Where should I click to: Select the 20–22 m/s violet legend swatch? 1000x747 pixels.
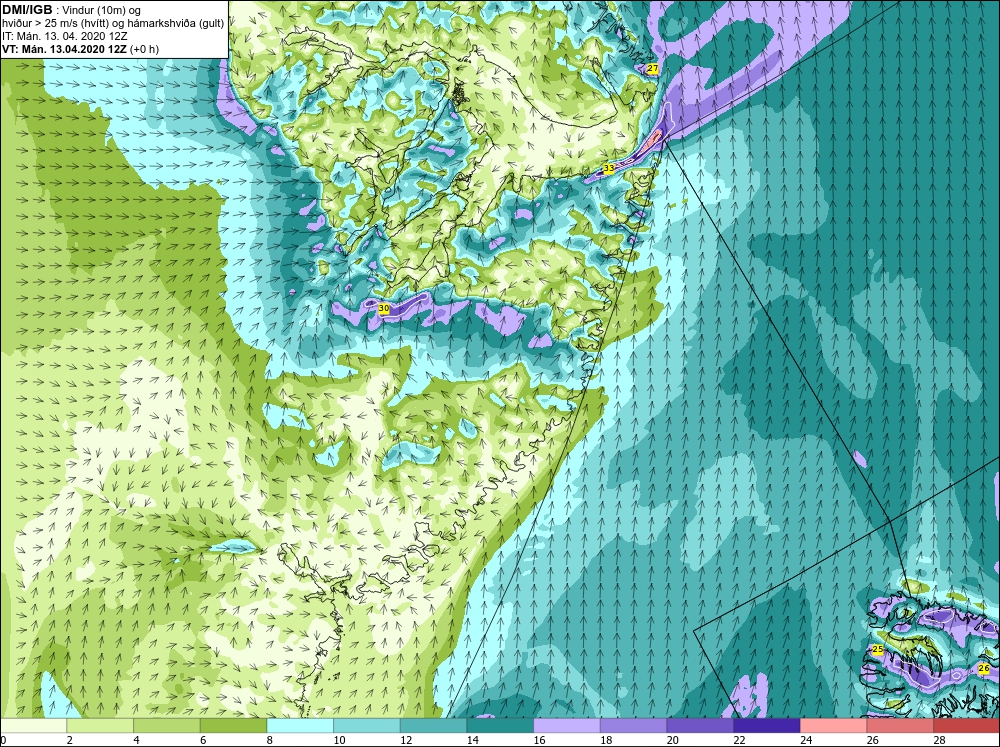point(700,726)
